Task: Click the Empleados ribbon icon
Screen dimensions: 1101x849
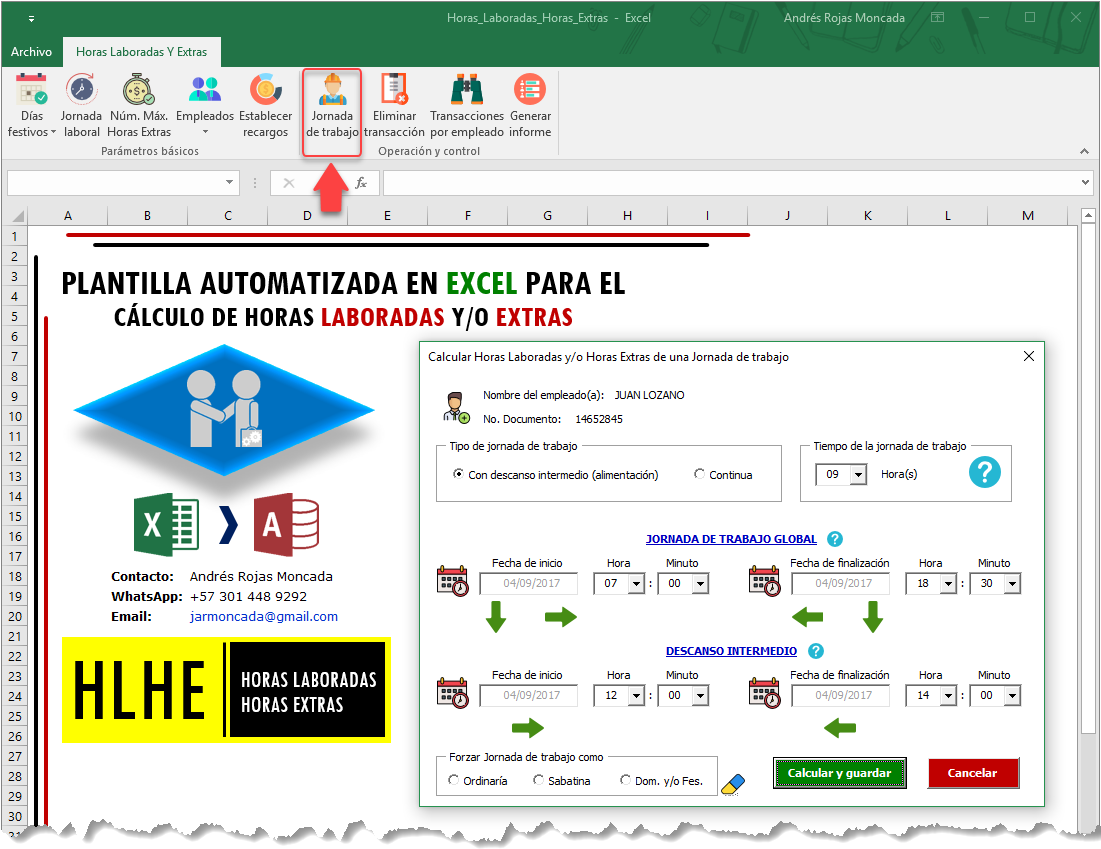Action: (205, 90)
